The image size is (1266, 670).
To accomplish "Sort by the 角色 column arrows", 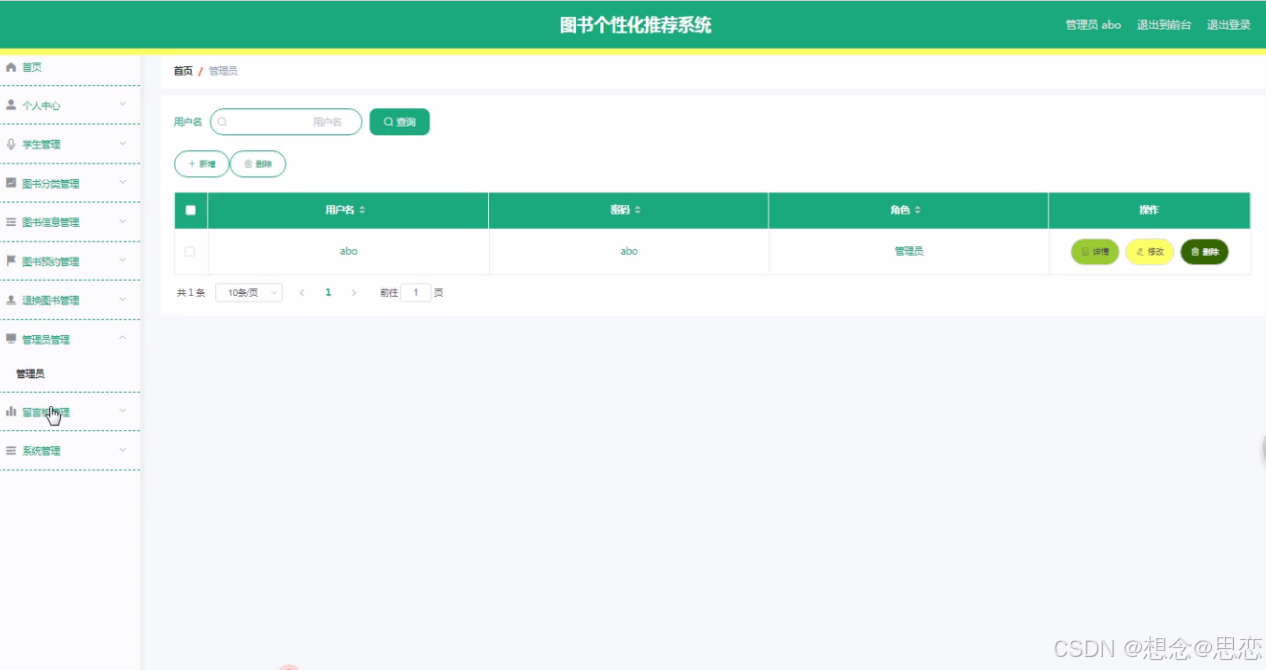I will [917, 210].
